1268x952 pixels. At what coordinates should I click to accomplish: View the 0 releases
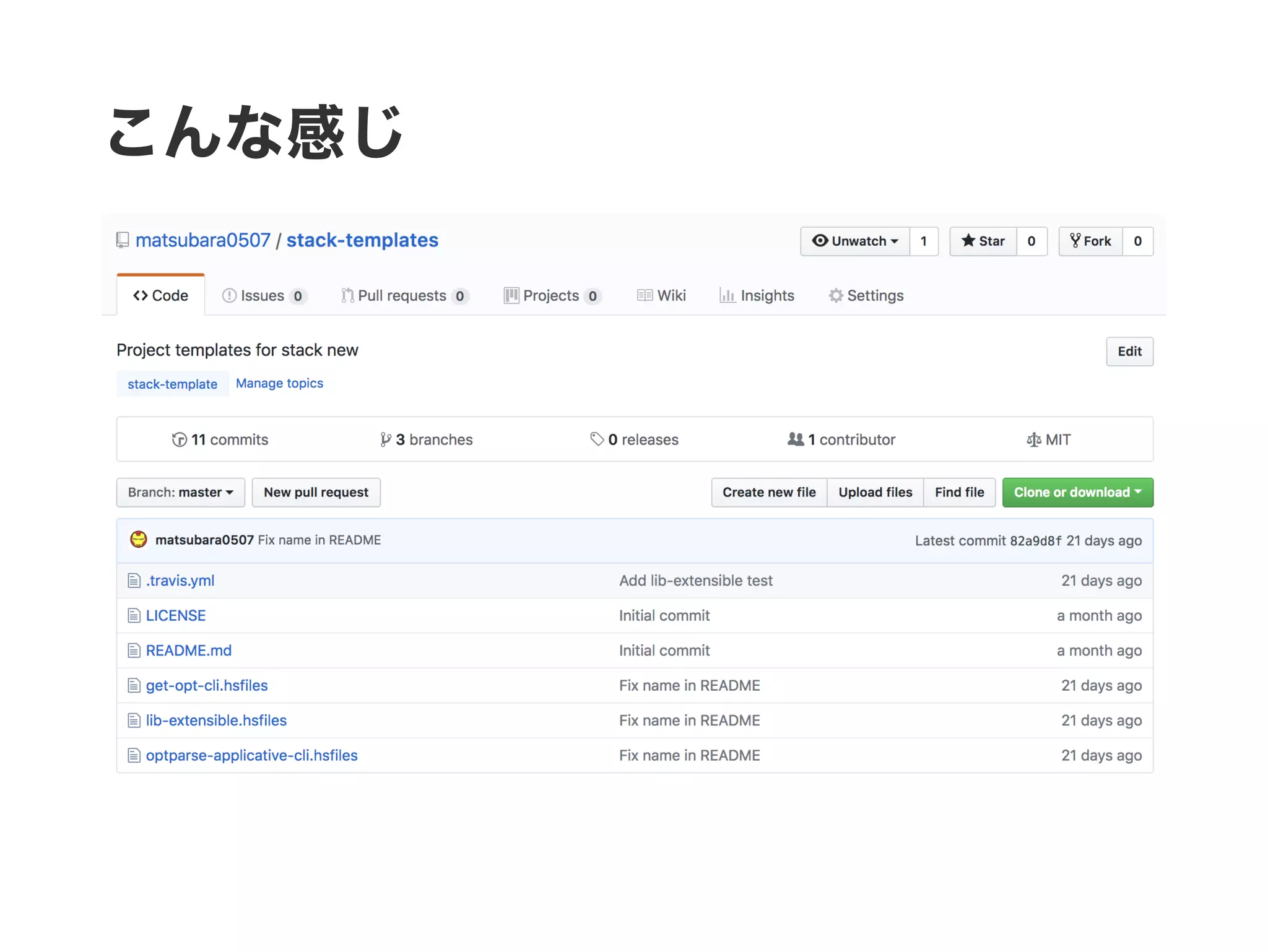coord(635,439)
